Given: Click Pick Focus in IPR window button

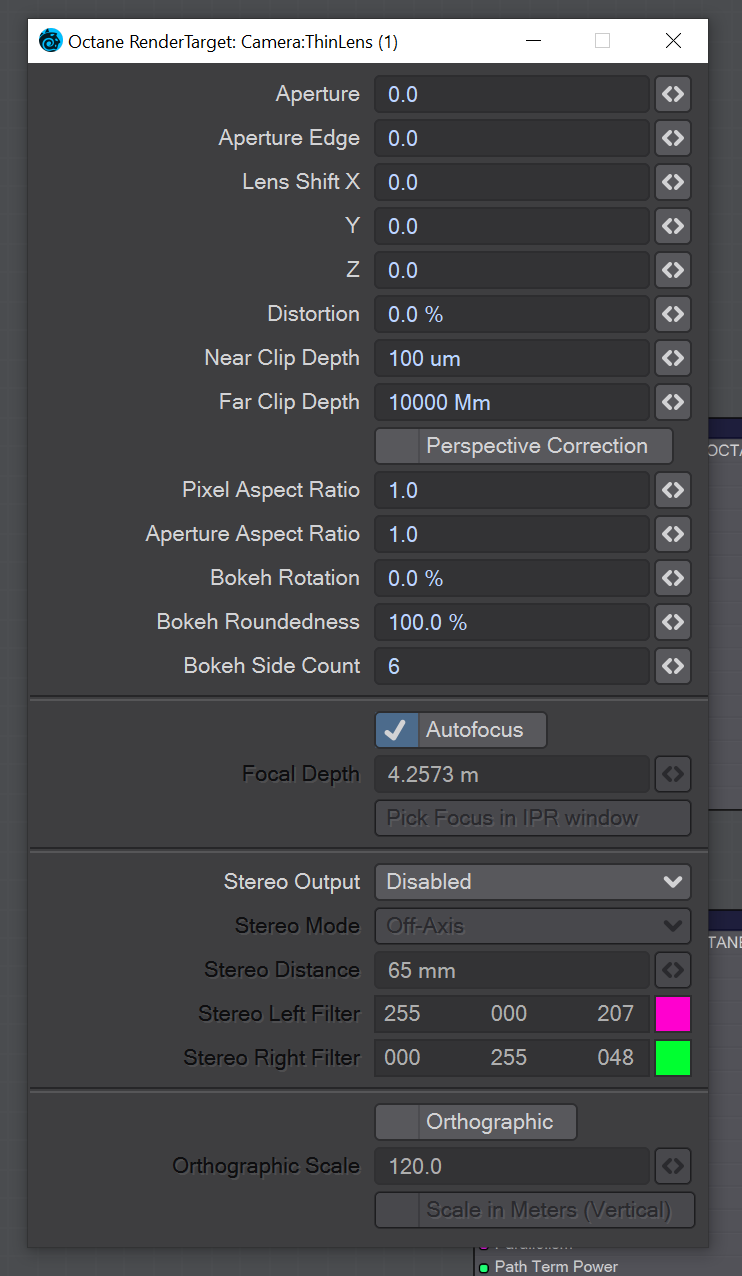Looking at the screenshot, I should pos(532,818).
